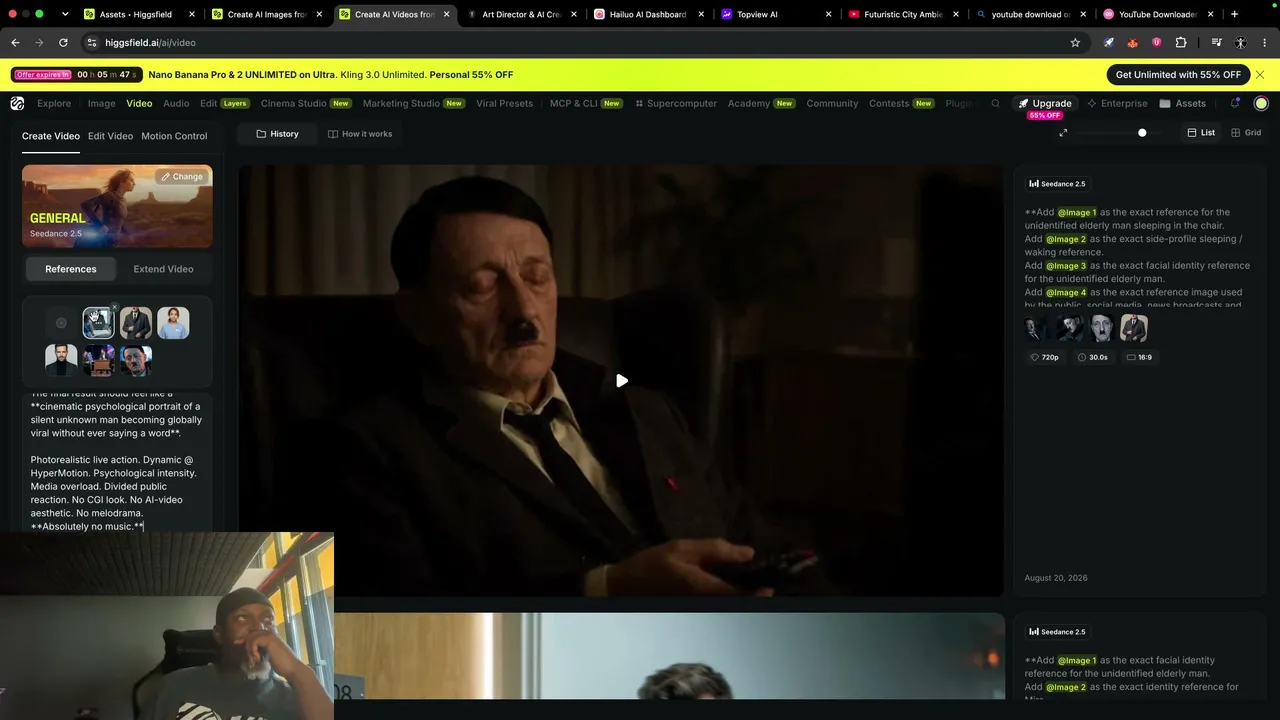Open a new browser tab with the plus icon
The width and height of the screenshot is (1280, 720).
(x=1234, y=14)
